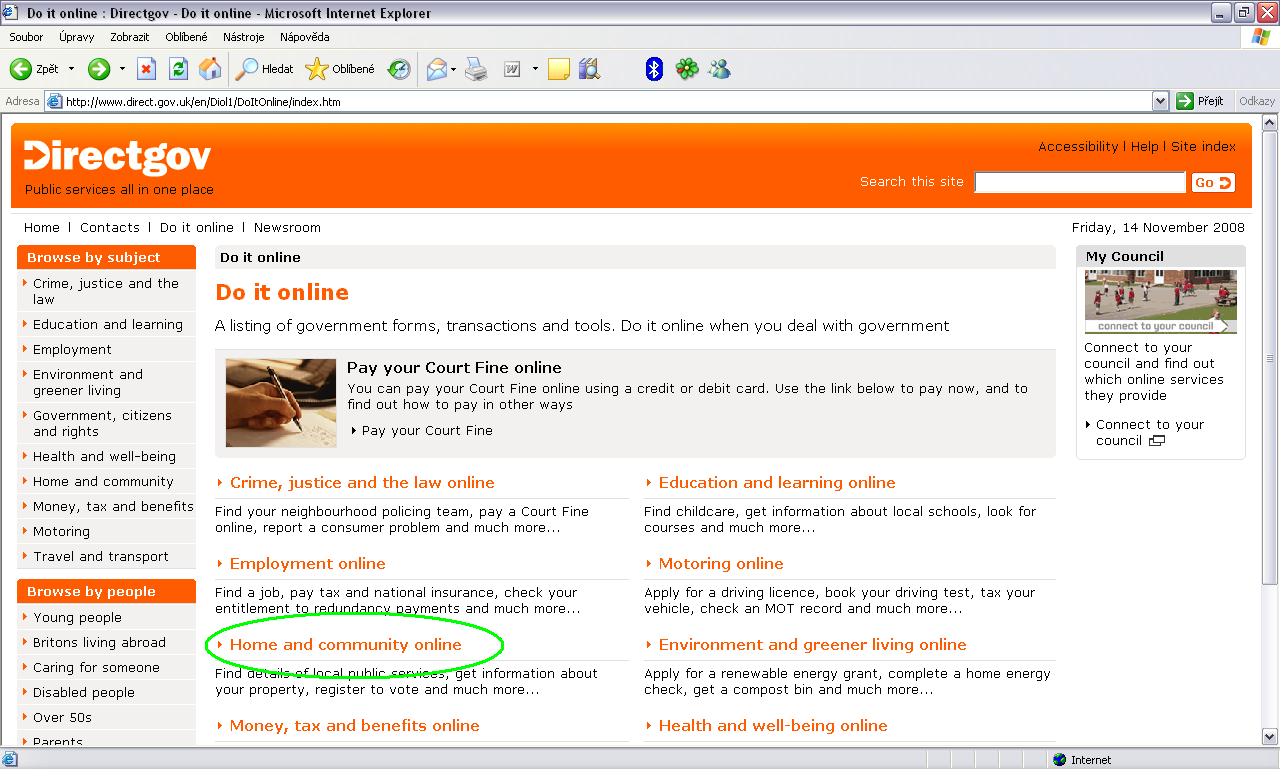Open the Site index link
The width and height of the screenshot is (1284, 769).
1204,146
